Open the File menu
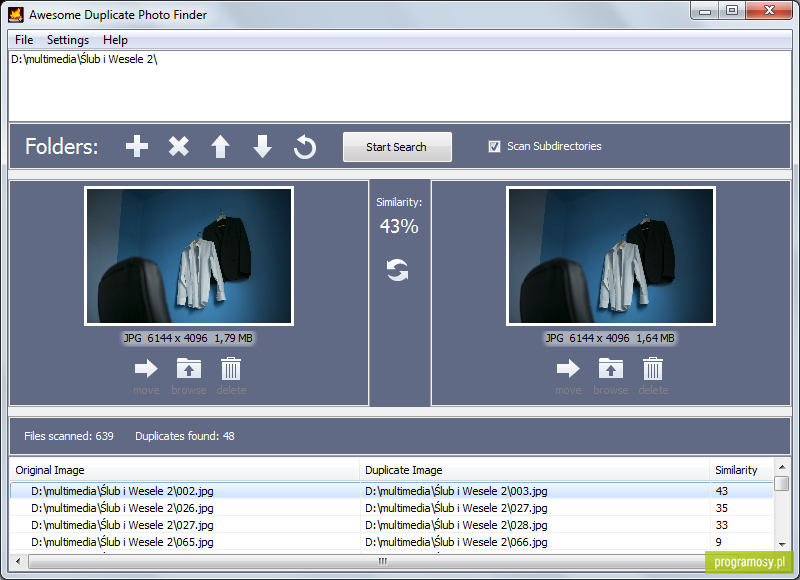Viewport: 800px width, 580px height. click(x=24, y=40)
